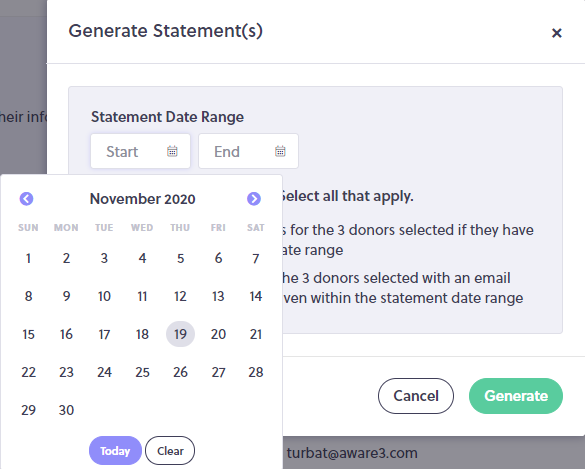
Task: Select the Today button
Action: [x=115, y=451]
